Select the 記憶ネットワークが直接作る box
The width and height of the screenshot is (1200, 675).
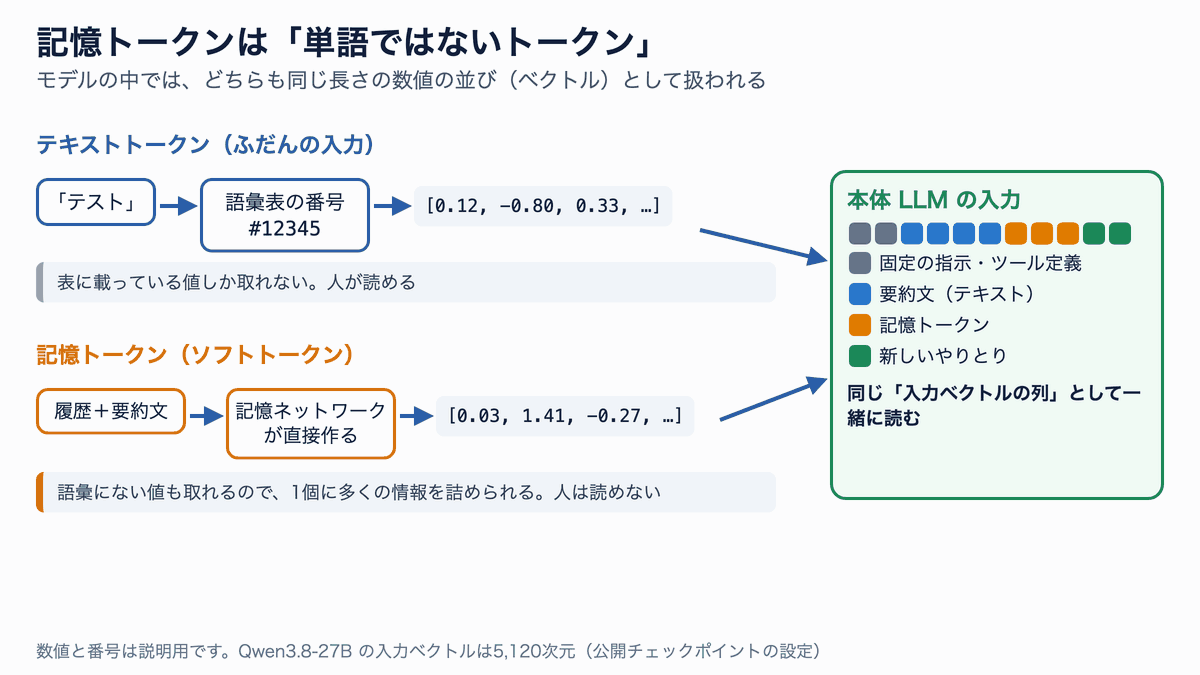coord(311,423)
